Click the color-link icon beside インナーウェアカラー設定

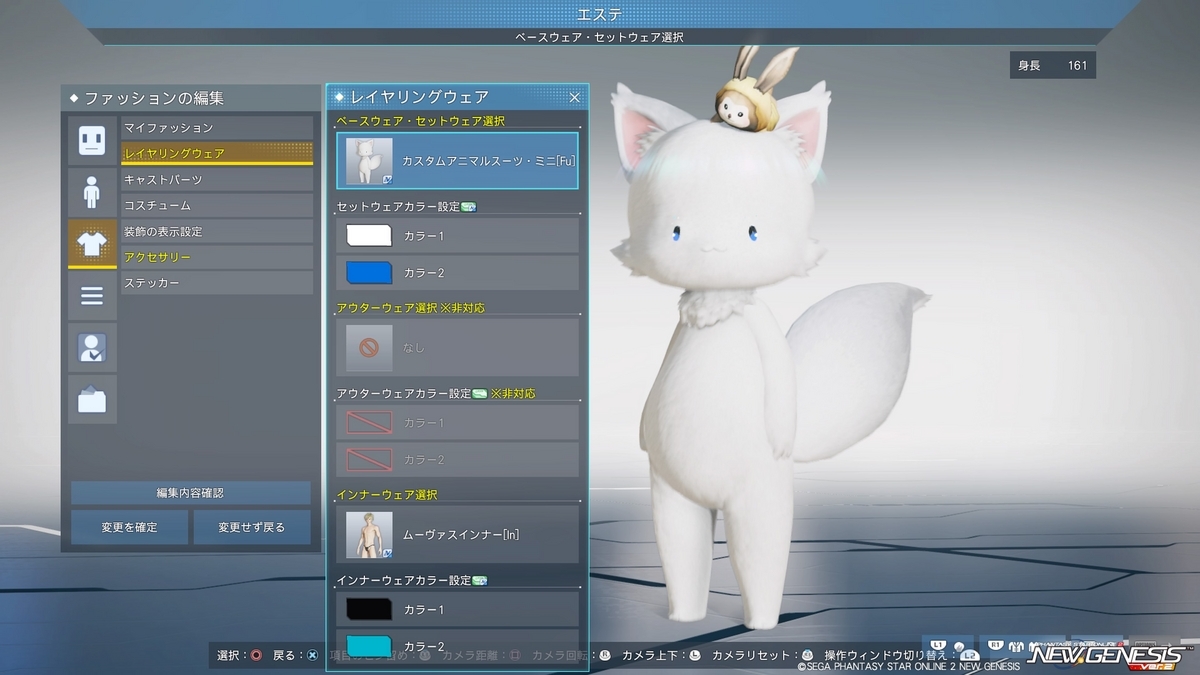click(x=479, y=580)
